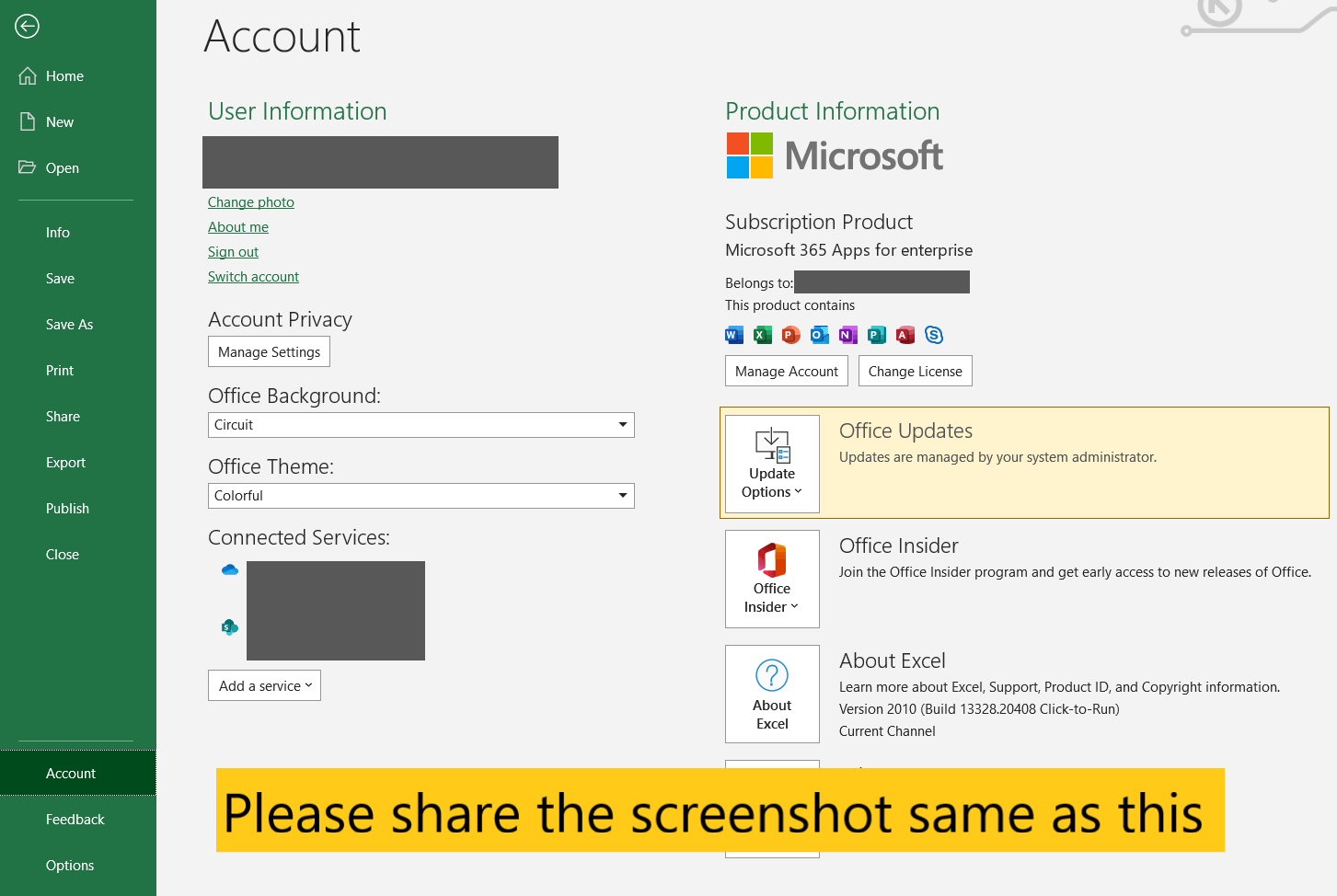Select New in the sidebar
Viewport: 1337px width, 896px height.
point(77,122)
